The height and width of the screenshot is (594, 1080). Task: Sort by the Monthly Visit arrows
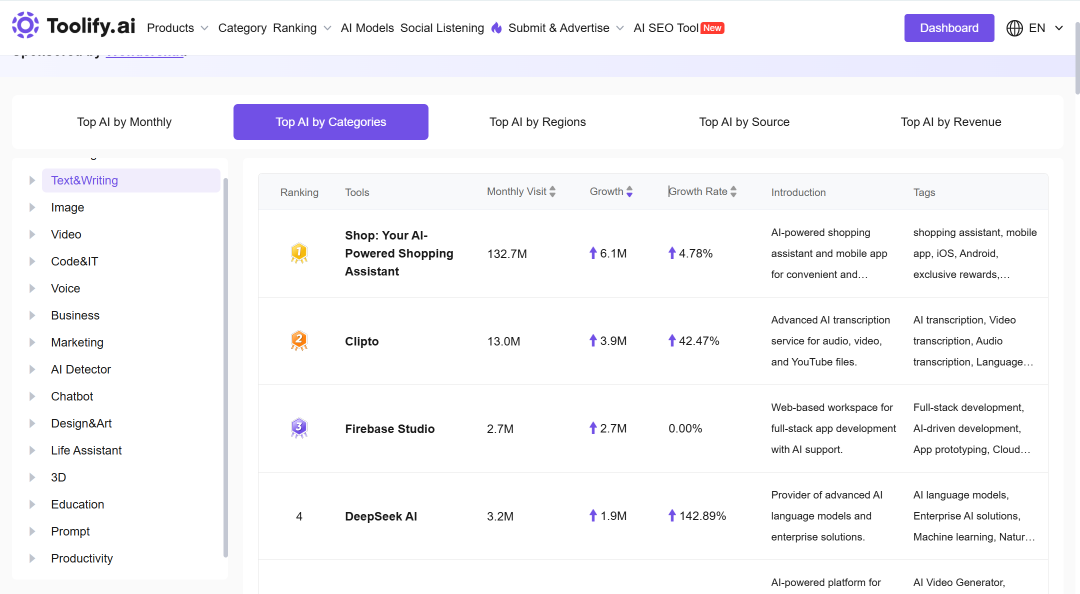tap(552, 192)
